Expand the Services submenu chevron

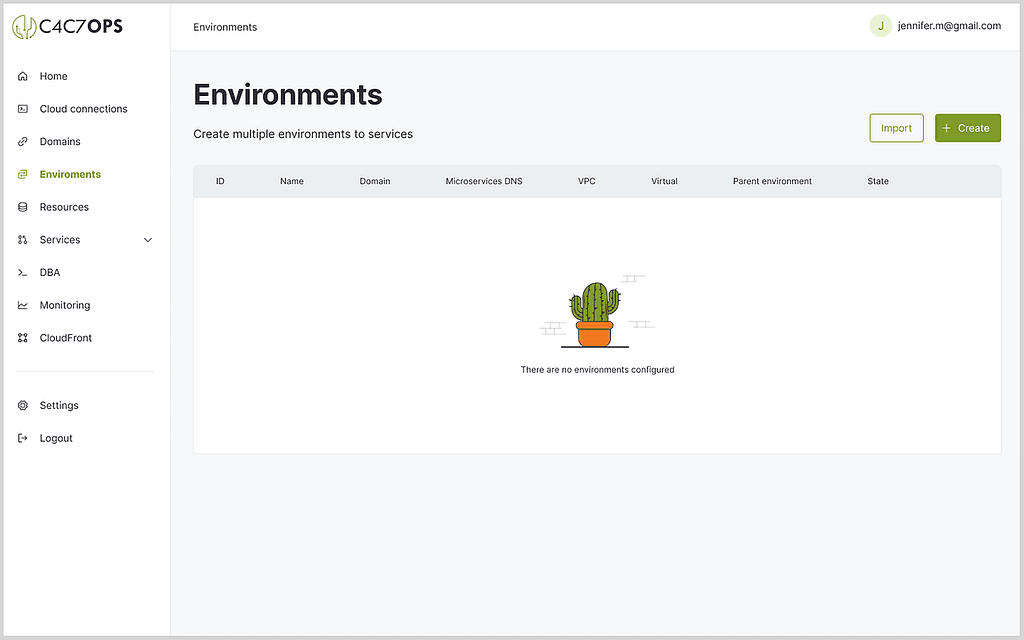(x=148, y=240)
